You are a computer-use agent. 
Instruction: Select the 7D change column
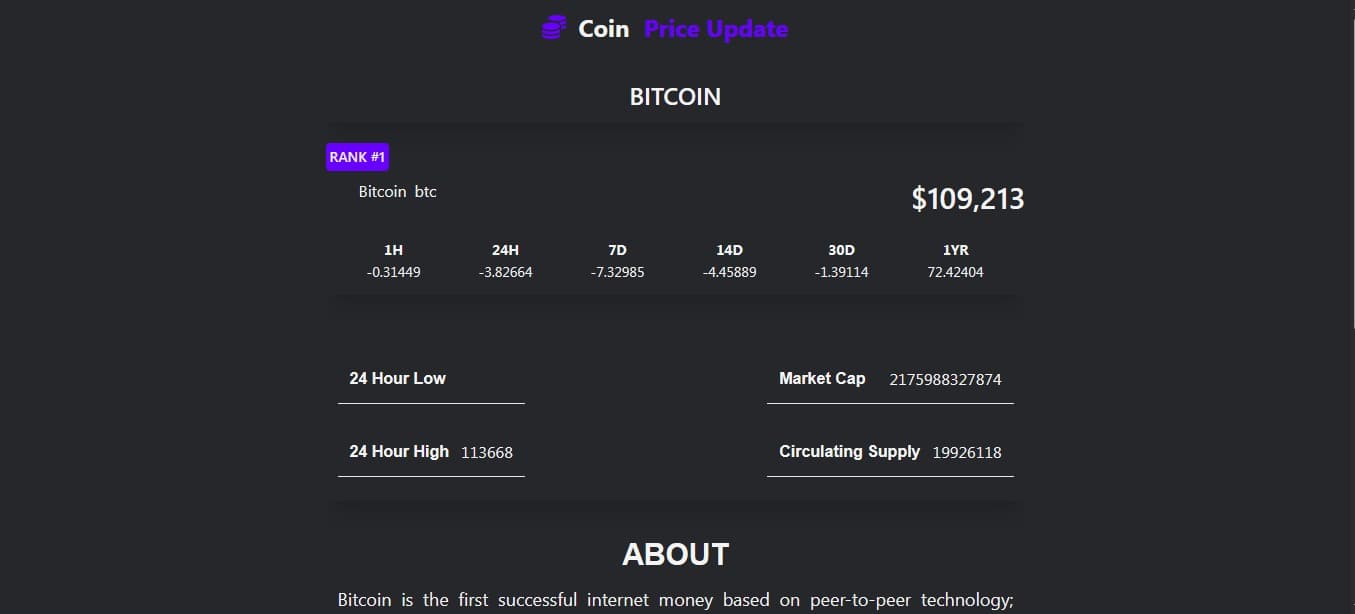coord(617,261)
